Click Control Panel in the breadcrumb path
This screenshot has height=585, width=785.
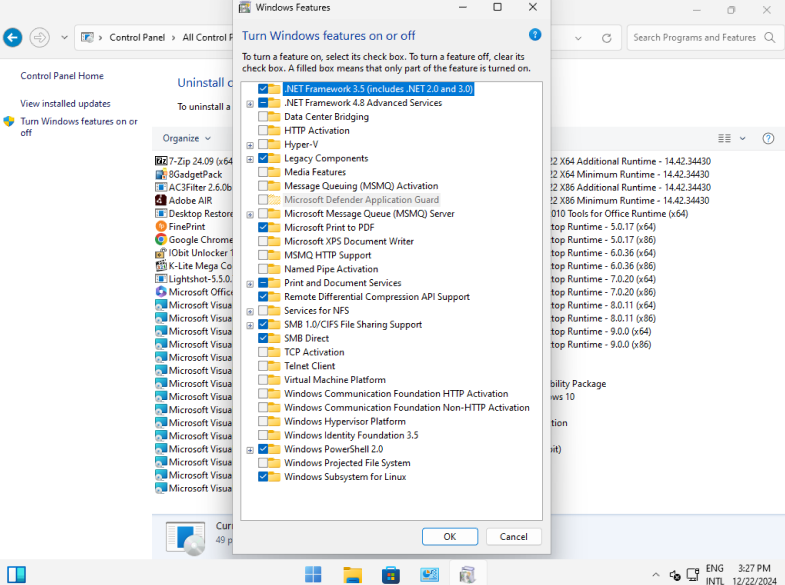[x=137, y=38]
